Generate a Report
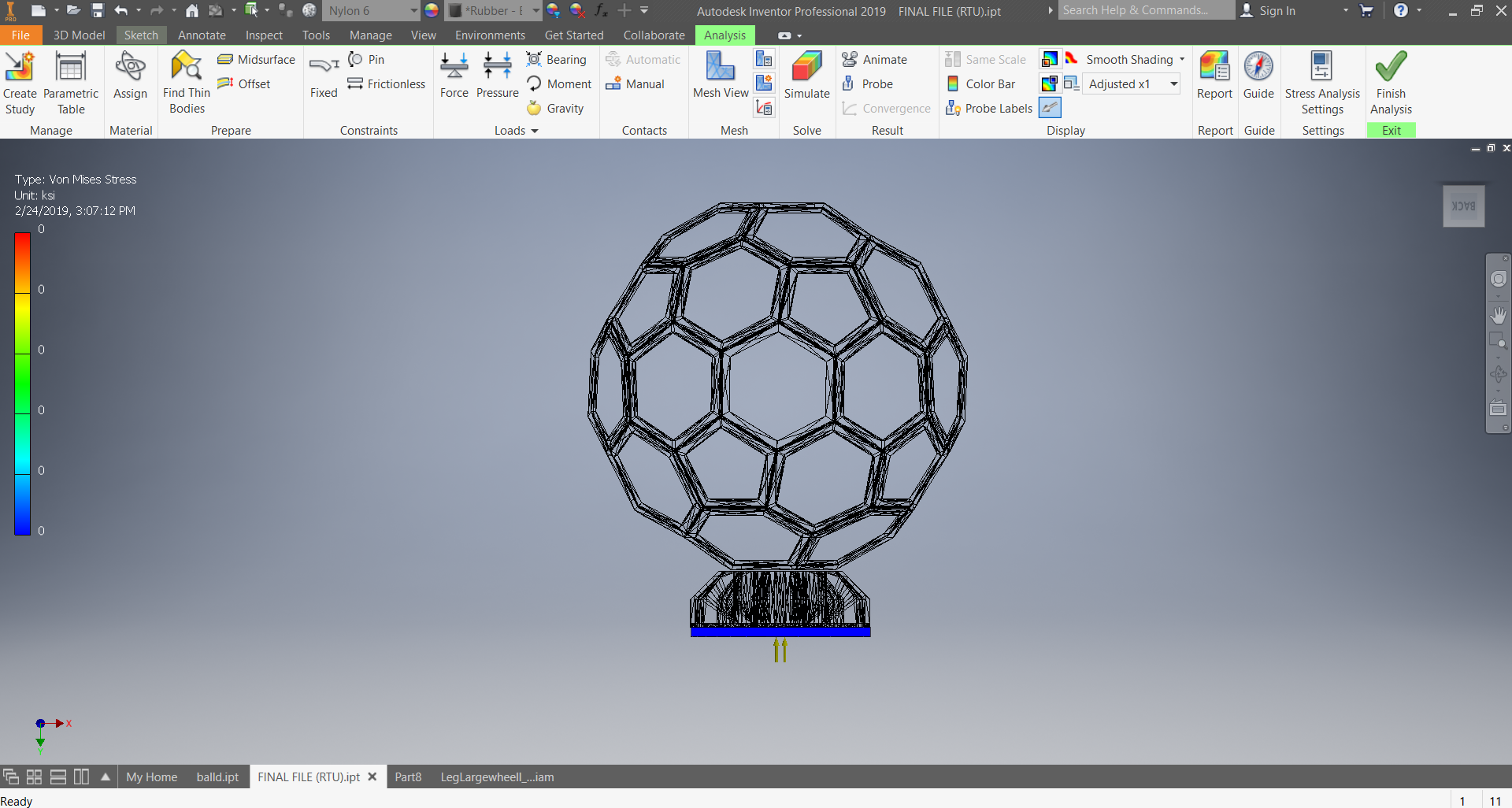Screen dimensions: 1512x808 tap(1214, 76)
